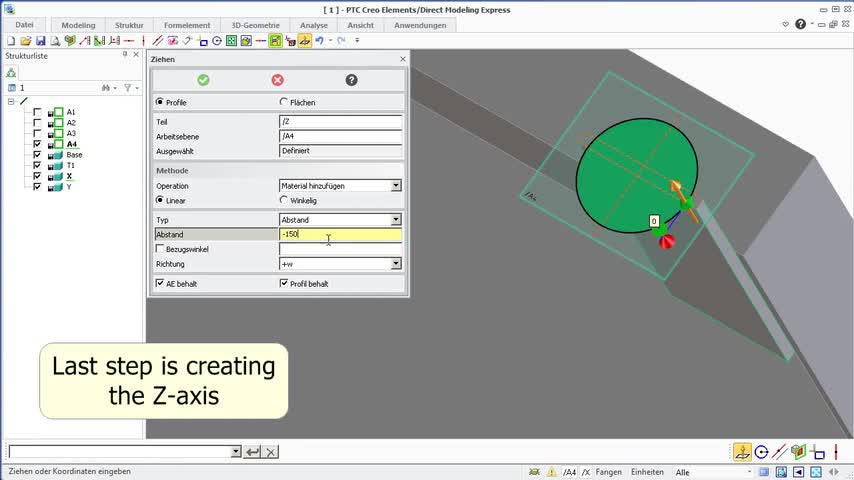854x480 pixels.
Task: Open the undo history dropdown arrow
Action: (330, 41)
